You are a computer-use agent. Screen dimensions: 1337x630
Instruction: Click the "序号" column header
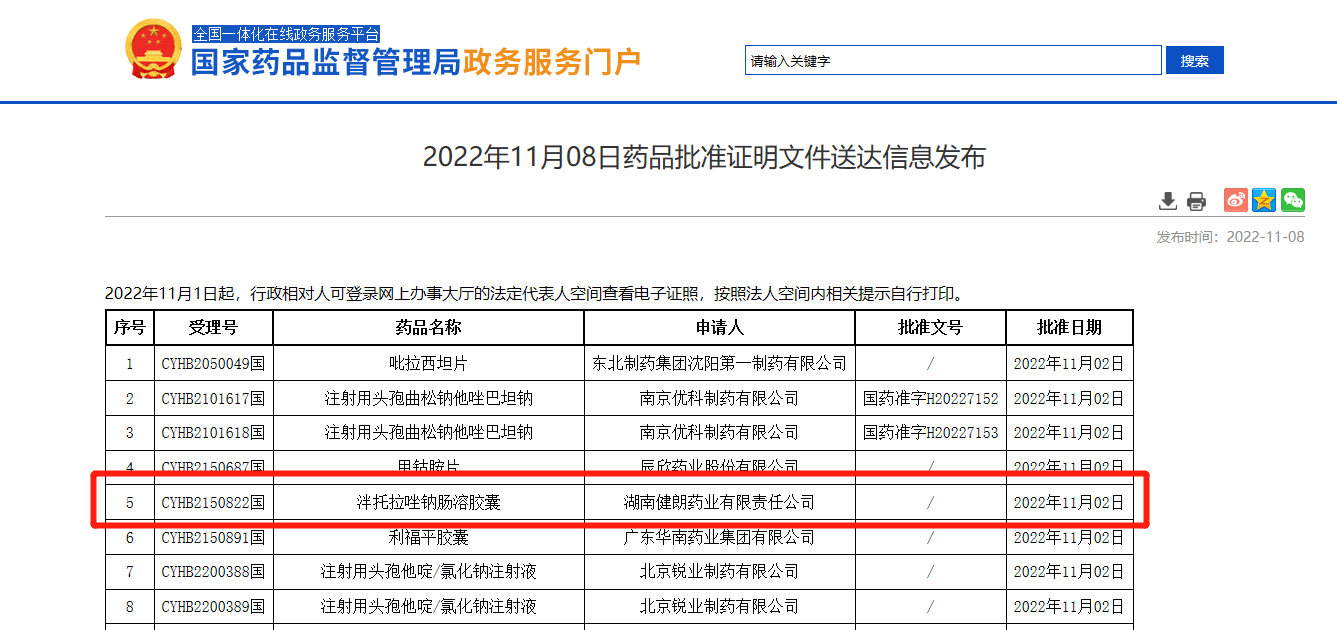[x=129, y=327]
